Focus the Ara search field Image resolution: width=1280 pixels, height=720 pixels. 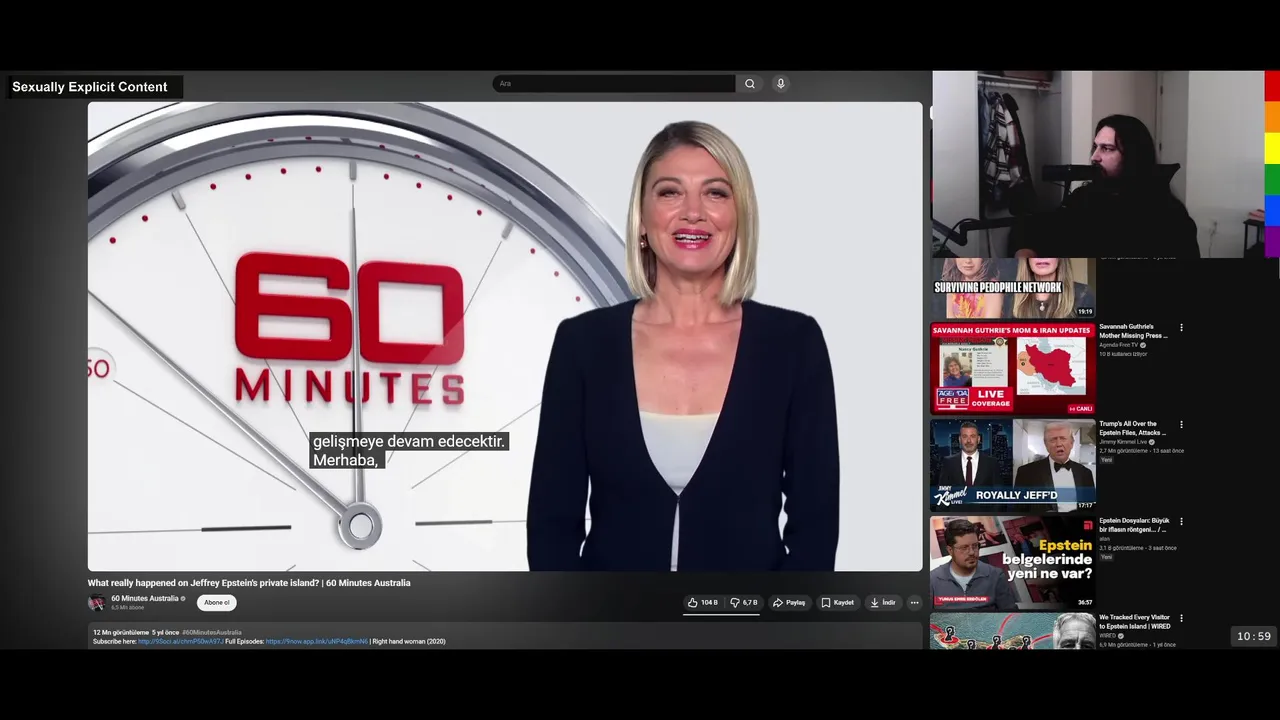coord(614,84)
